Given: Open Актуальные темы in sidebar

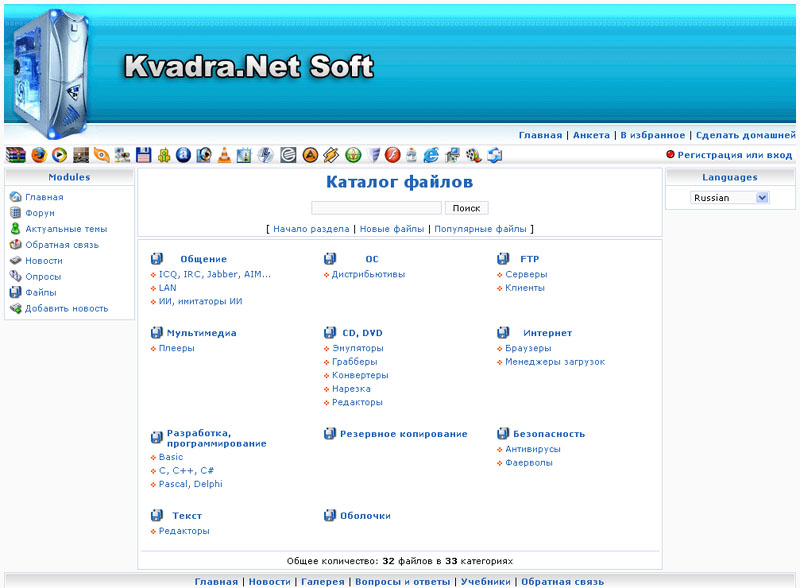Looking at the screenshot, I should (x=66, y=229).
